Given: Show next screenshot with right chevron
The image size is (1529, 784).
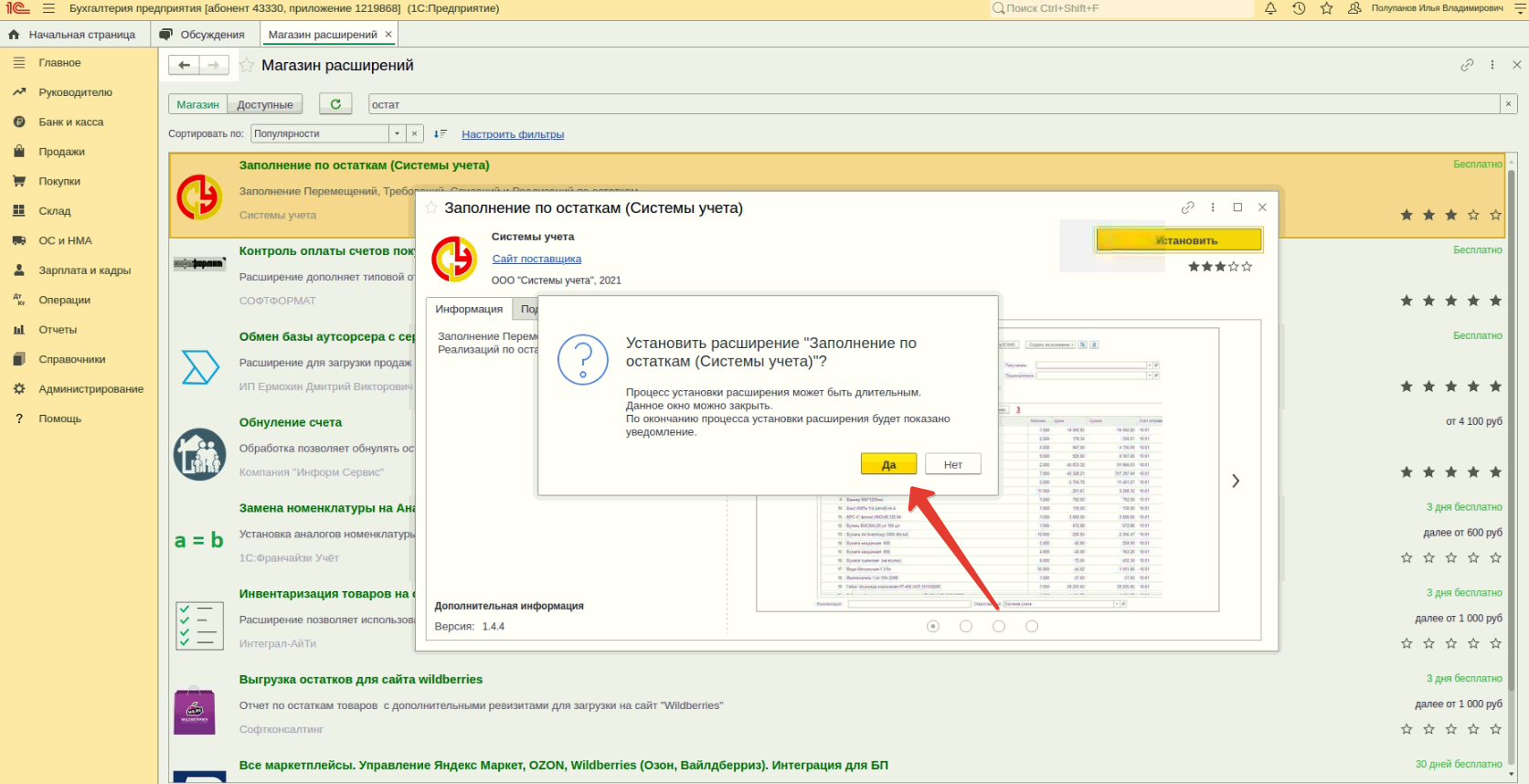Looking at the screenshot, I should [1236, 481].
